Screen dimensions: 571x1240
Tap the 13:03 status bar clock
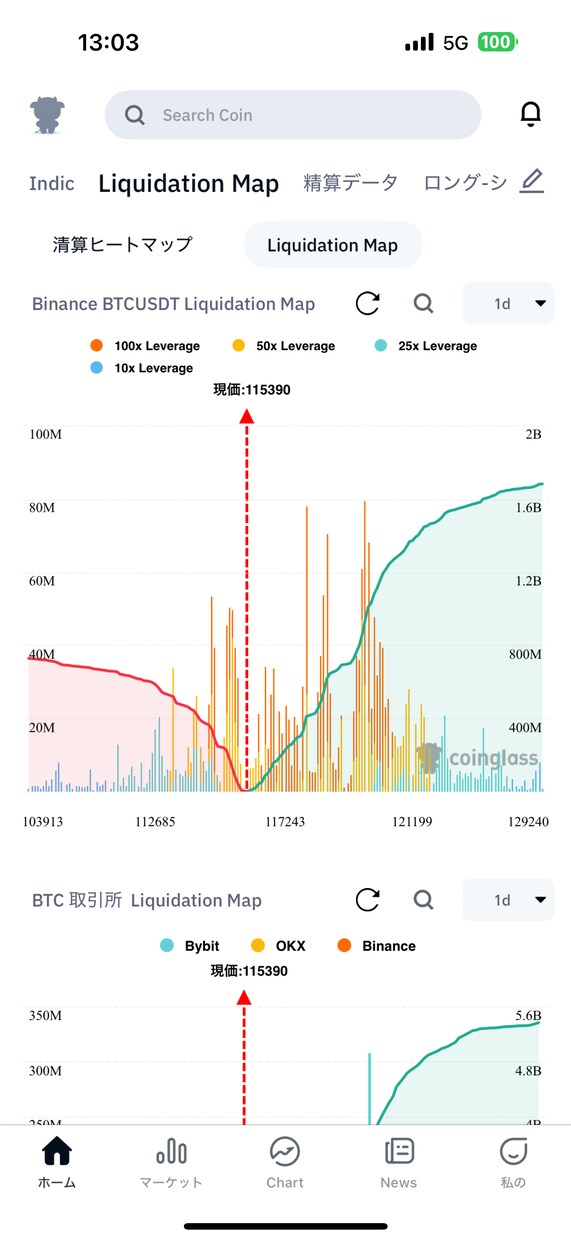108,43
